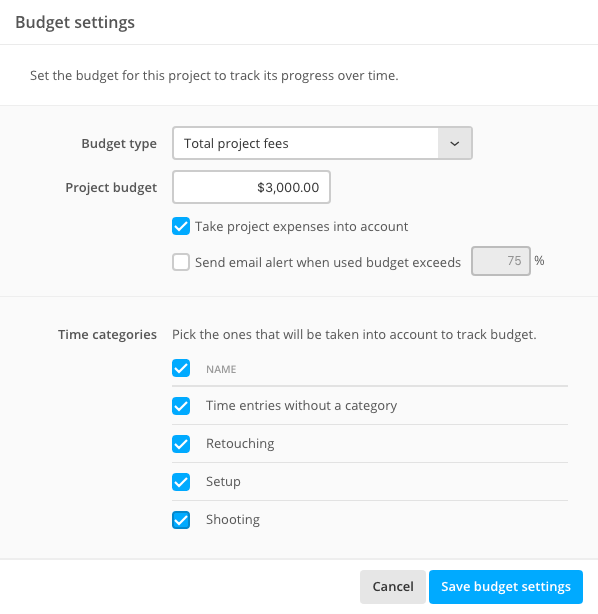Uncheck the Setup category checkbox
The height and width of the screenshot is (614, 598).
click(x=181, y=482)
